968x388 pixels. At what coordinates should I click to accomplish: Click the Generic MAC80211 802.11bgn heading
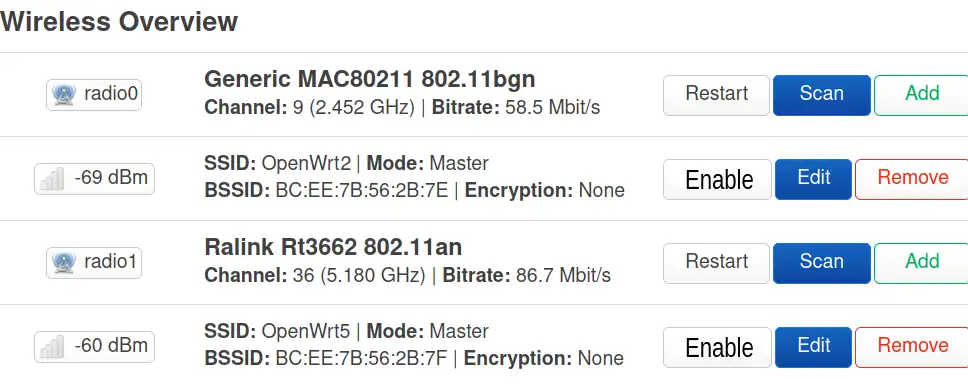click(369, 79)
